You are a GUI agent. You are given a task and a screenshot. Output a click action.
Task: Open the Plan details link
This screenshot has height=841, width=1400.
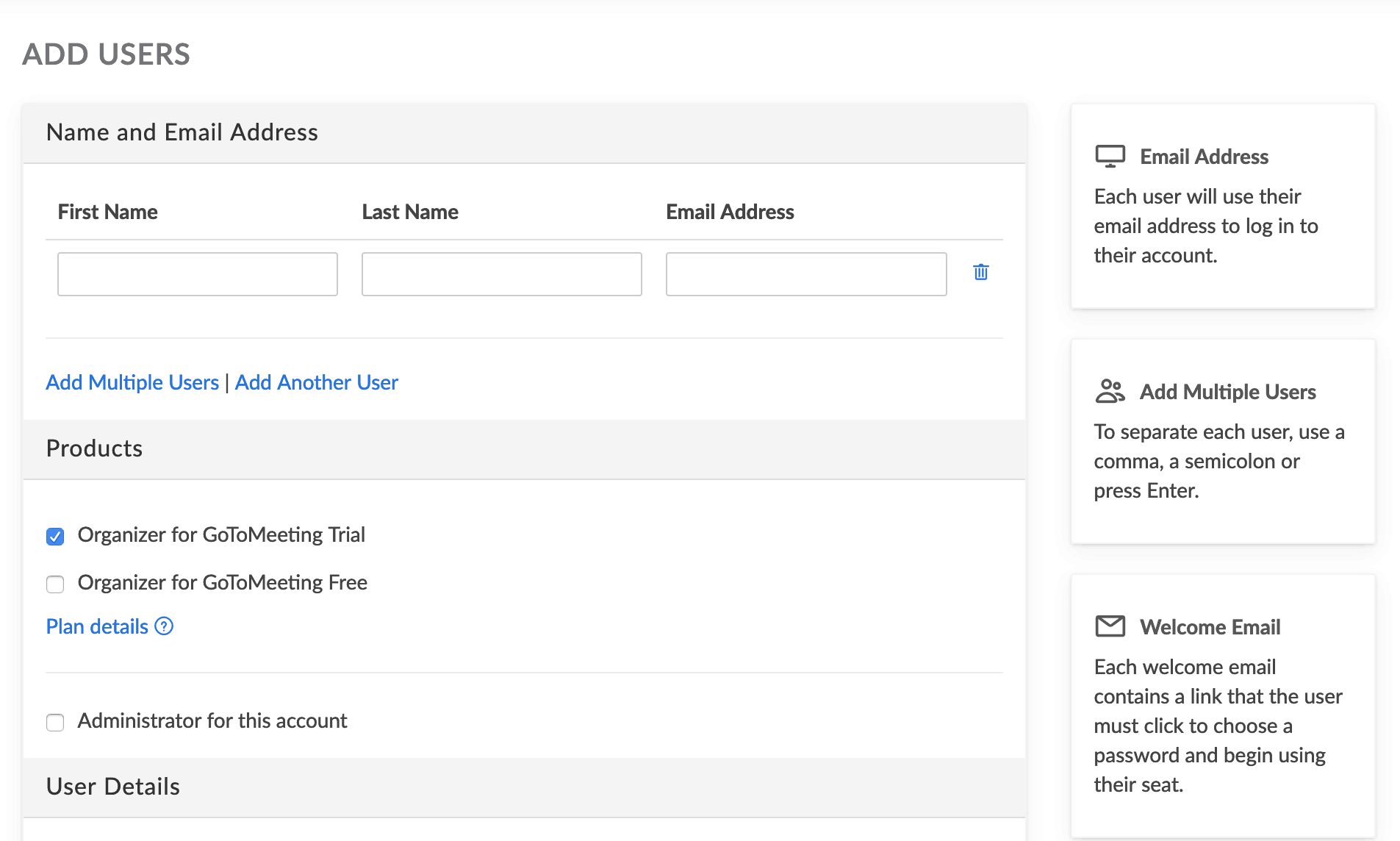click(97, 626)
